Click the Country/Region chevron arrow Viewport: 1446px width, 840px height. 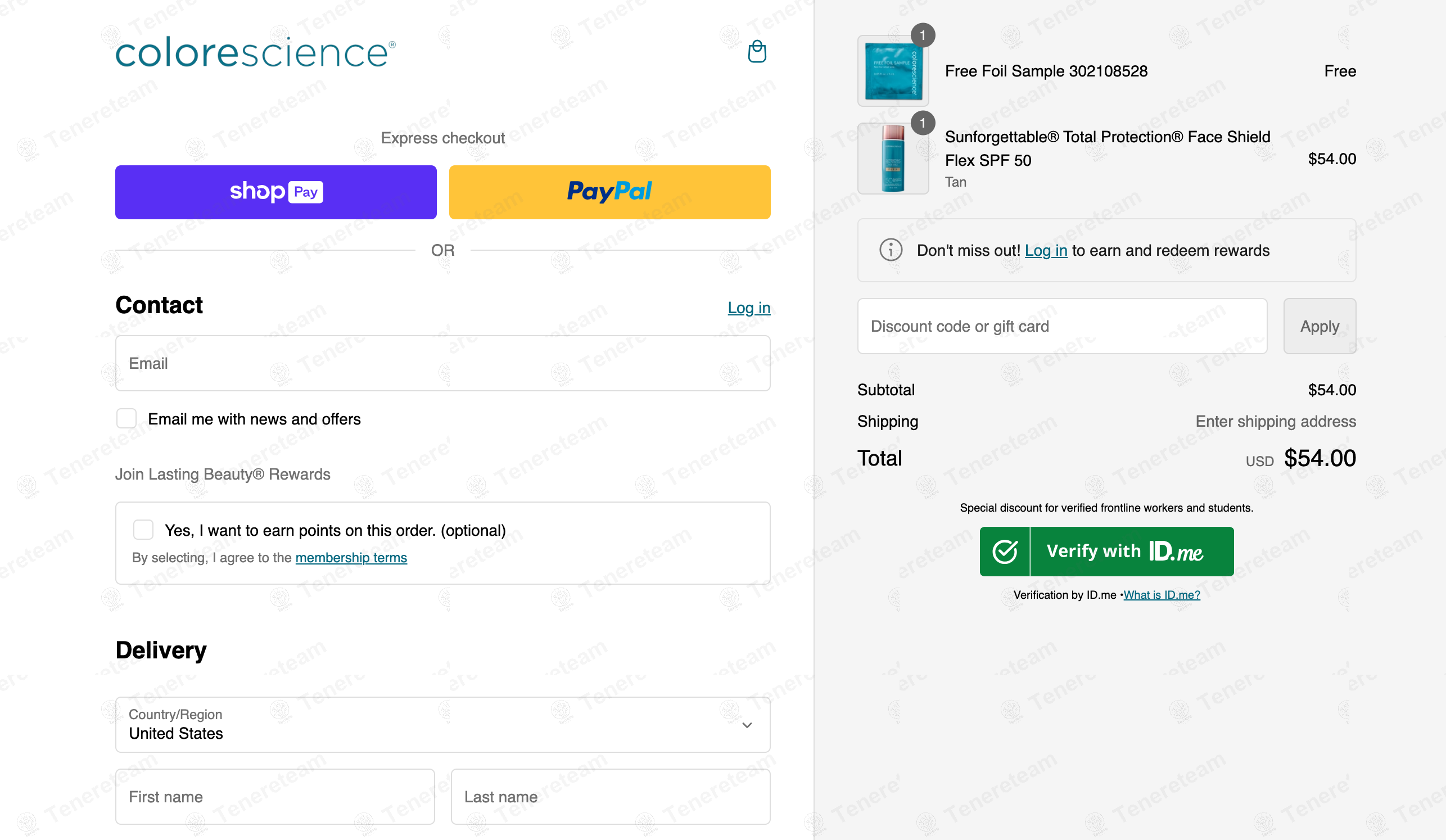point(747,725)
